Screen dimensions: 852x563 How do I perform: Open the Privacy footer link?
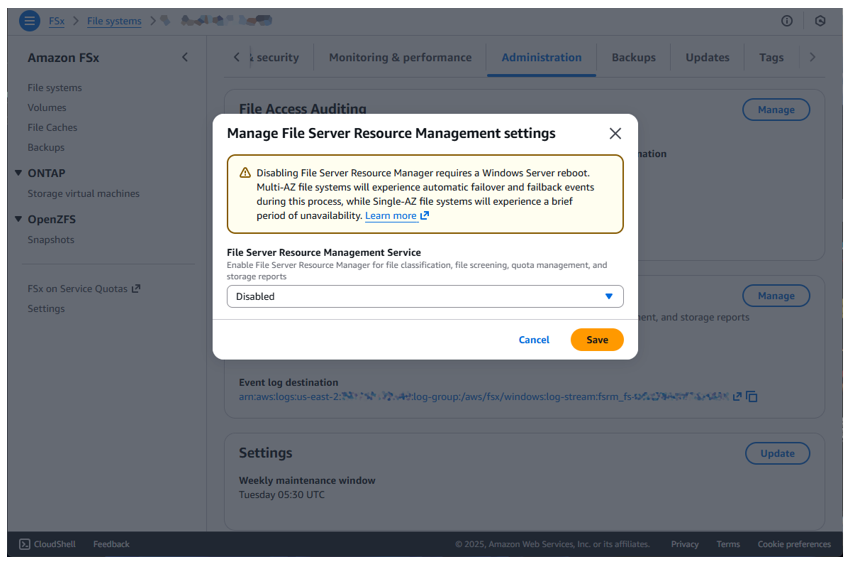685,545
